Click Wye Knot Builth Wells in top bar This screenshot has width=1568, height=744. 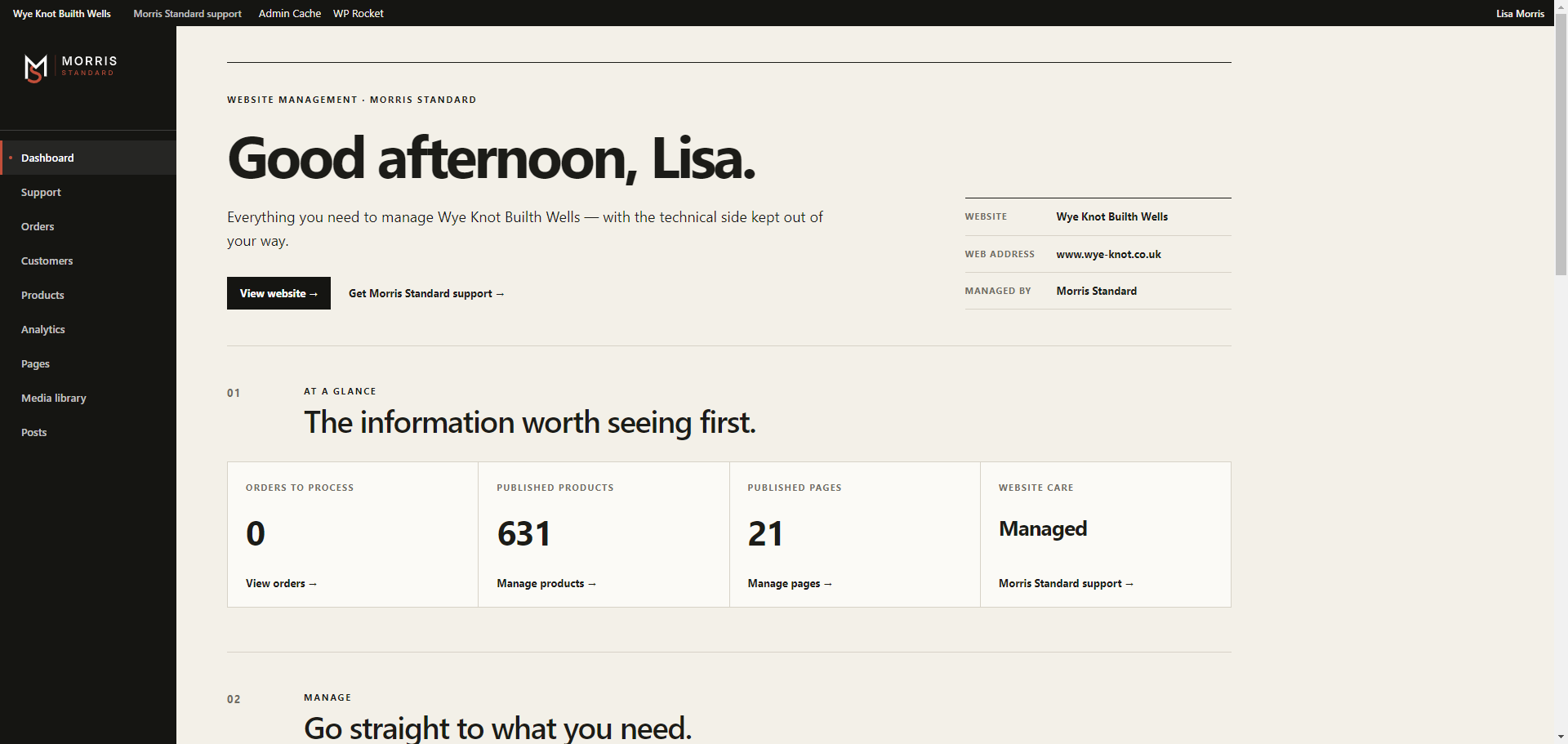tap(62, 13)
